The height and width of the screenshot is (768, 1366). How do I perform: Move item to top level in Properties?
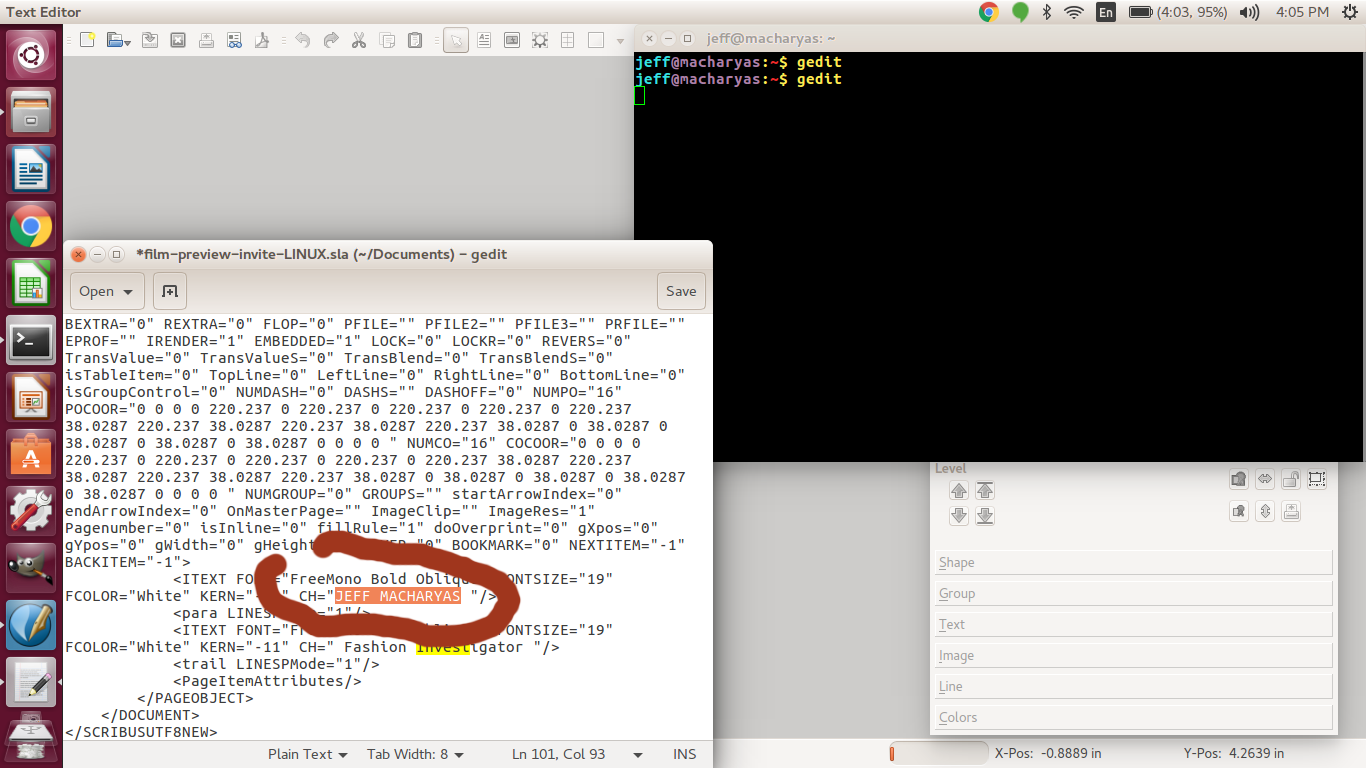click(985, 490)
